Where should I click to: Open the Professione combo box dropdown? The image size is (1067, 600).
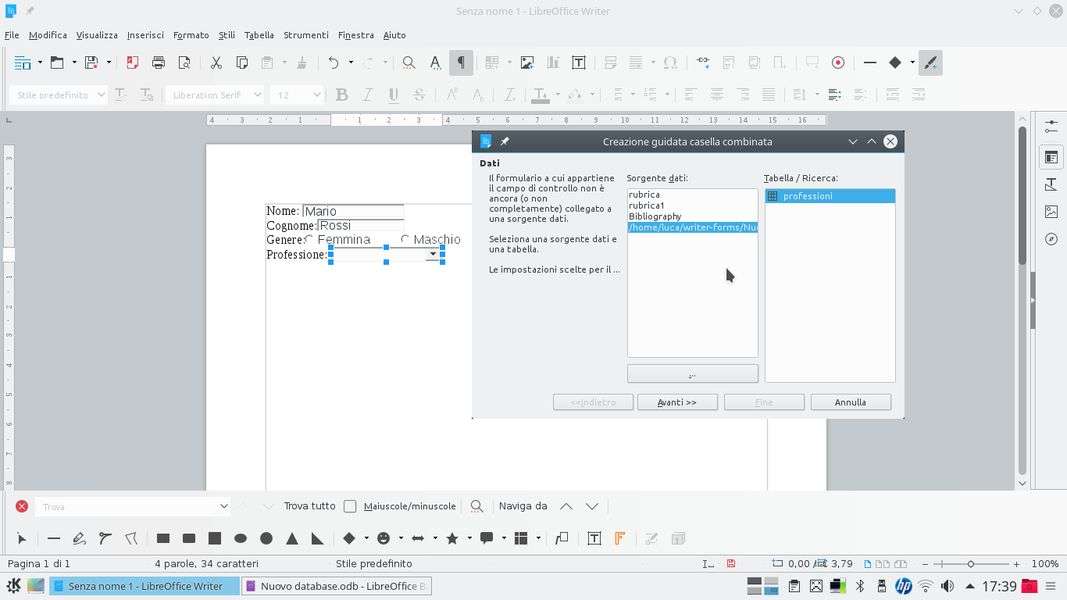pos(433,255)
